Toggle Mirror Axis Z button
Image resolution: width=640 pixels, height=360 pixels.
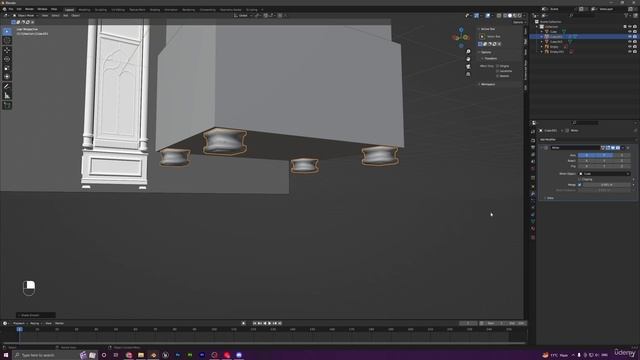coord(622,155)
